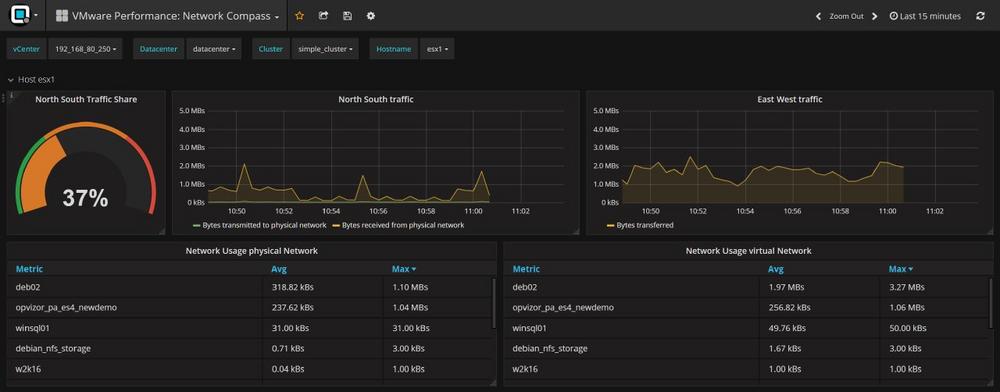This screenshot has height=392, width=1000.
Task: Click the 37% gauge value
Action: [x=85, y=198]
